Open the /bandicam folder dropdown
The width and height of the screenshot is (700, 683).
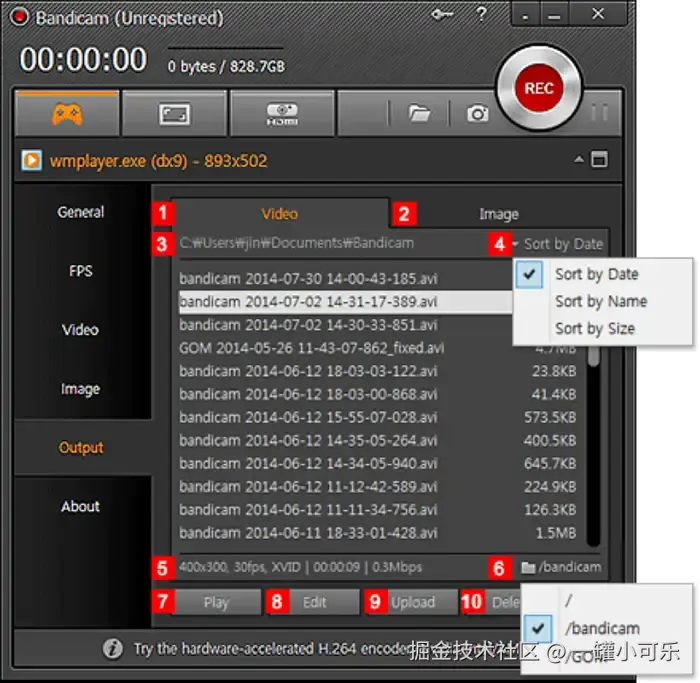point(562,567)
